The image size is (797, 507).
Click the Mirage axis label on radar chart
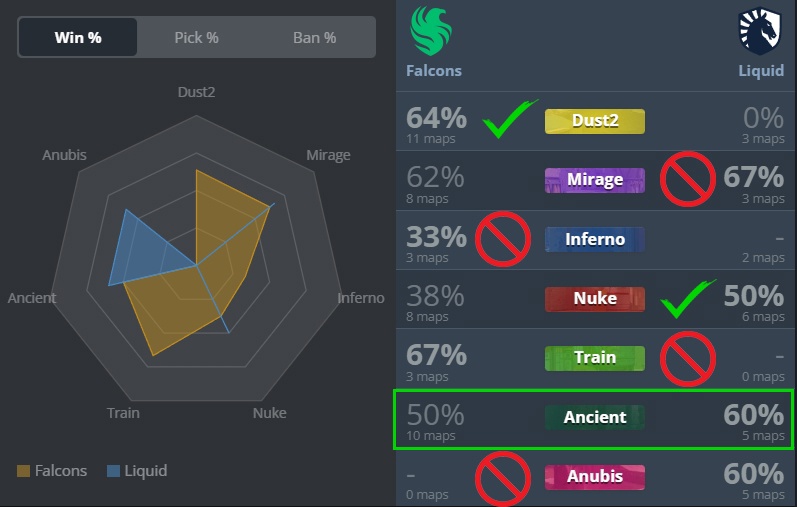328,155
